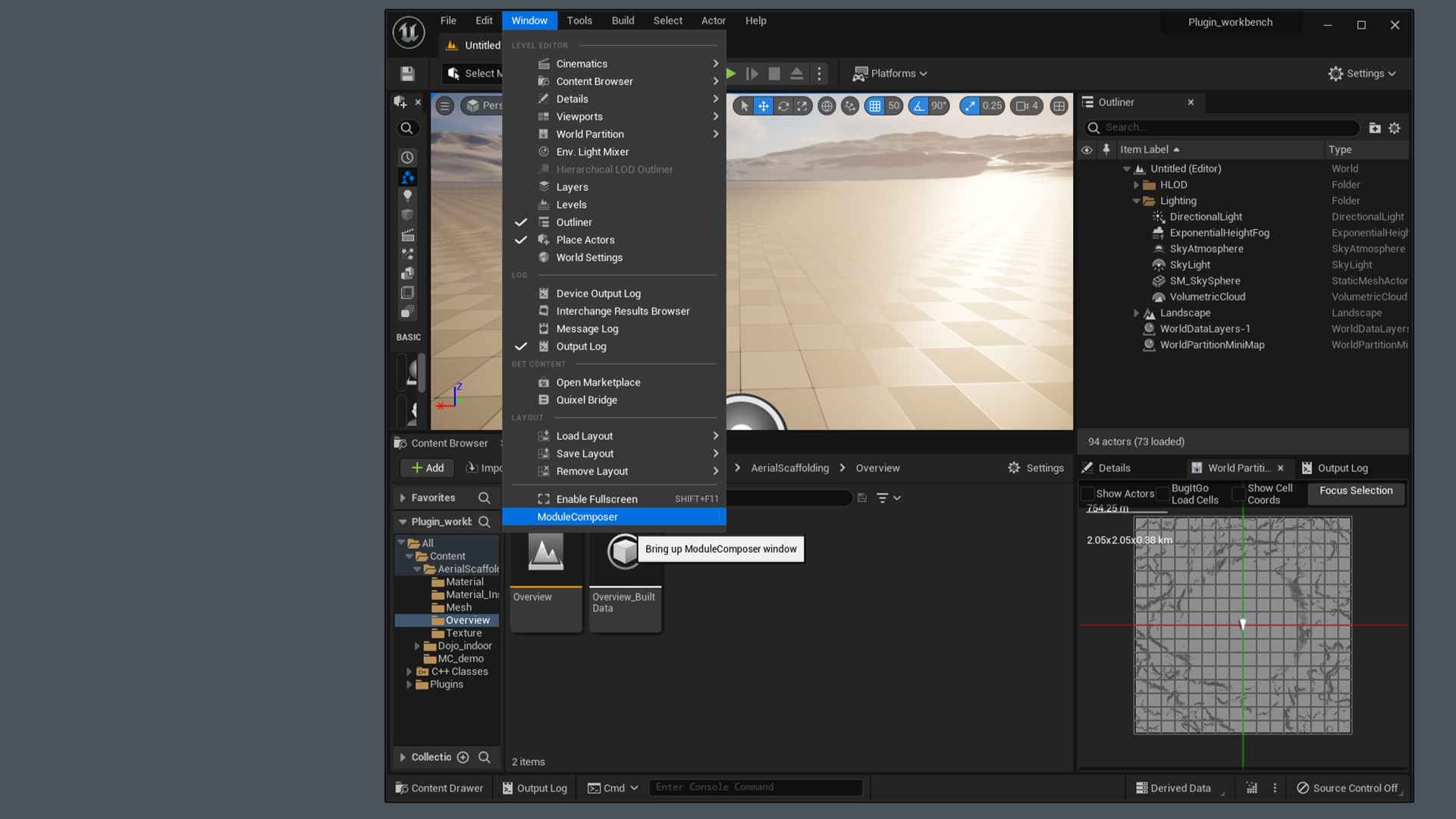Click the Add button in Content Browser
This screenshot has width=1456, height=819.
(428, 468)
